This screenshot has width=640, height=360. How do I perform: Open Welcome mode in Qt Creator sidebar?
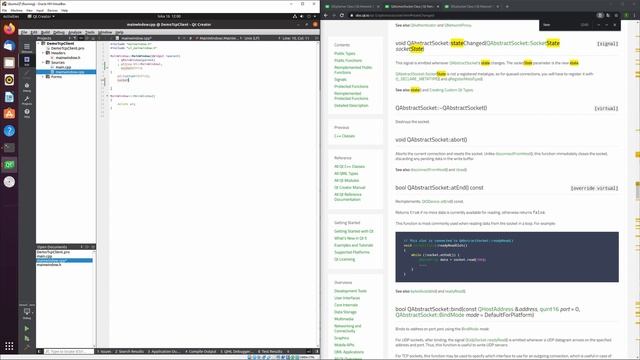tap(27, 48)
